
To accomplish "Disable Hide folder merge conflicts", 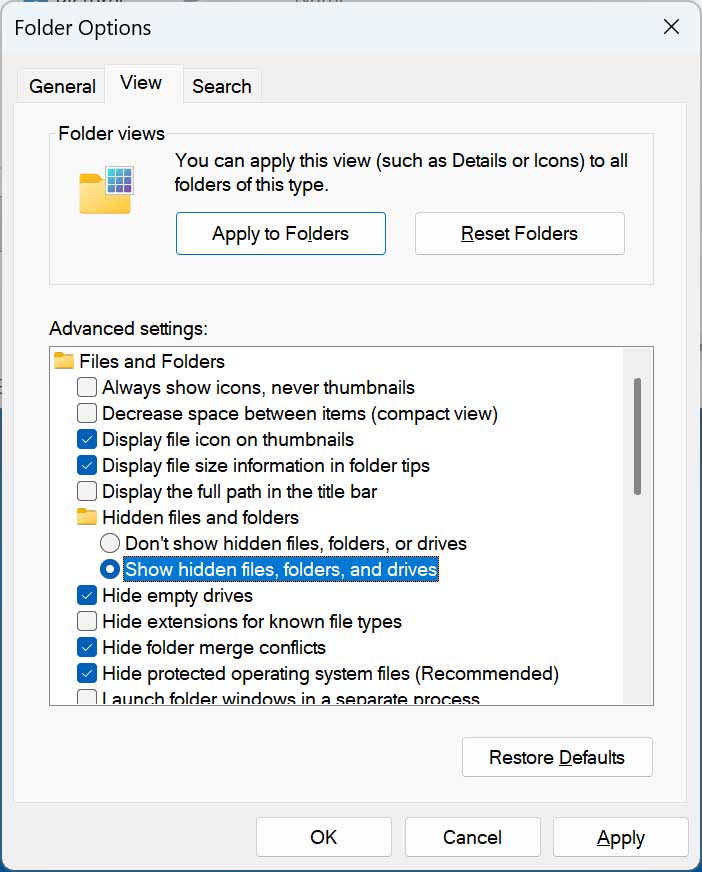I will (x=87, y=647).
